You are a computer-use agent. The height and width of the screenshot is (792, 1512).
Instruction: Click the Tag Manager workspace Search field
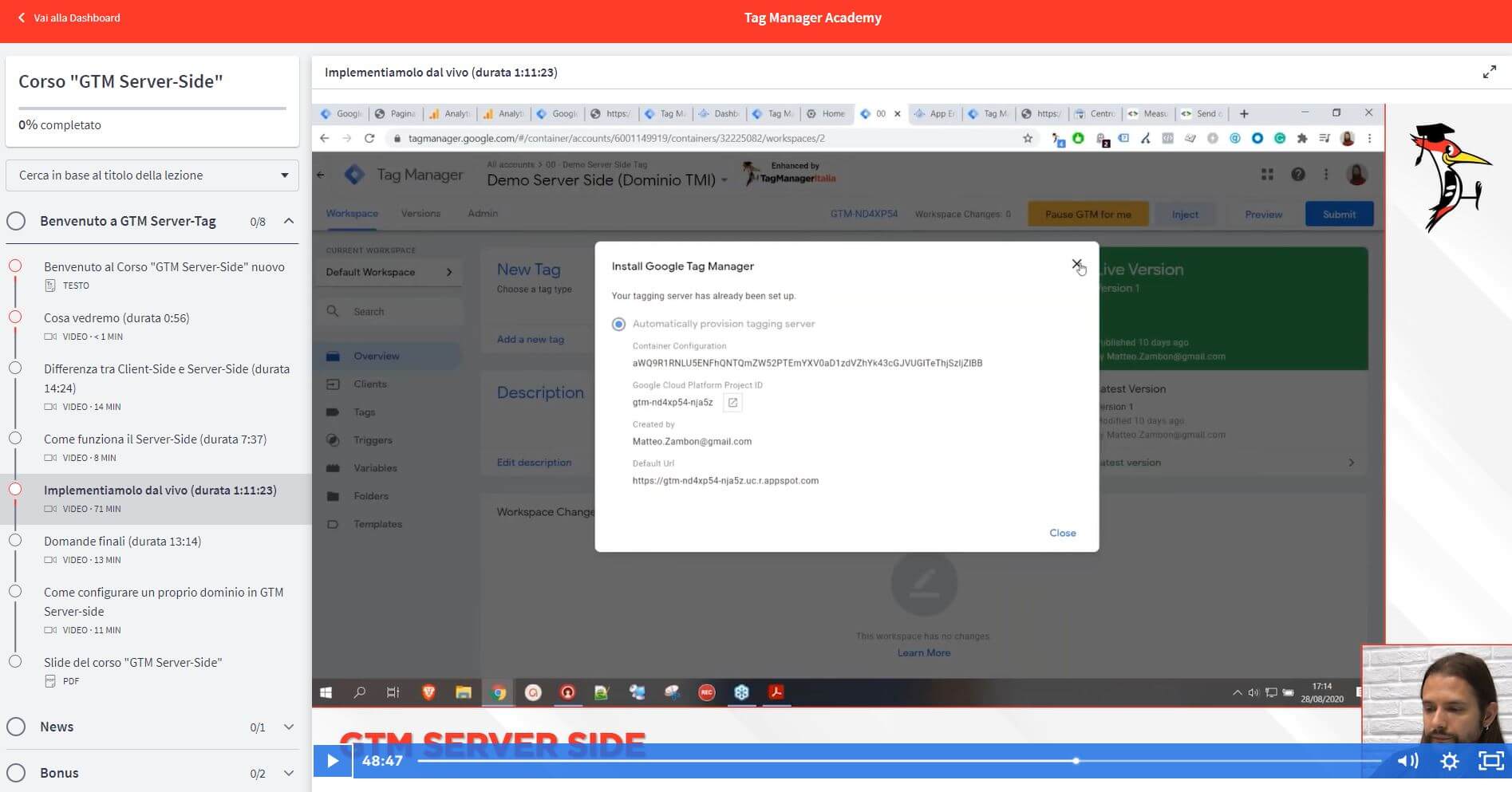[390, 311]
